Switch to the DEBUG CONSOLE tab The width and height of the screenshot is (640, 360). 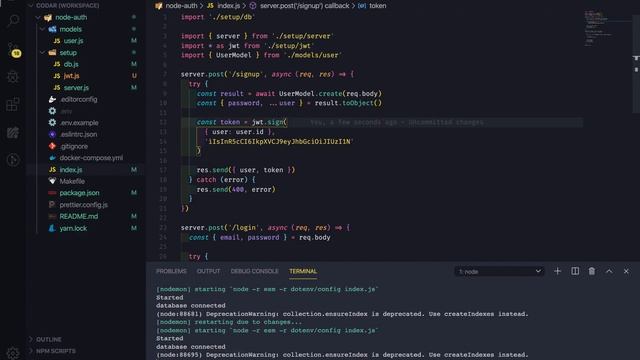point(254,271)
